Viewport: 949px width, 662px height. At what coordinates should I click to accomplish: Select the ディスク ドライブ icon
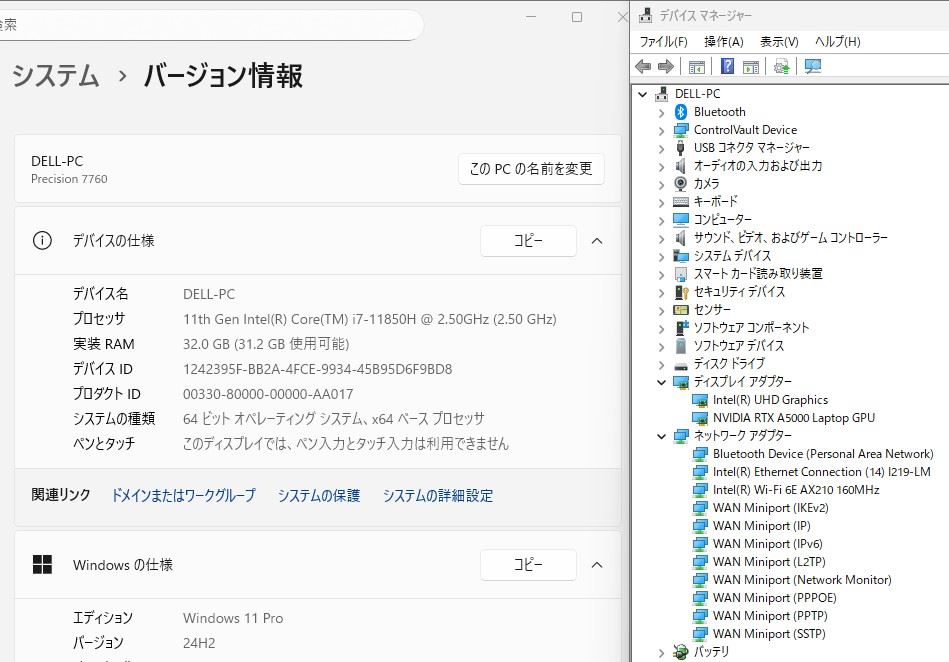click(681, 365)
